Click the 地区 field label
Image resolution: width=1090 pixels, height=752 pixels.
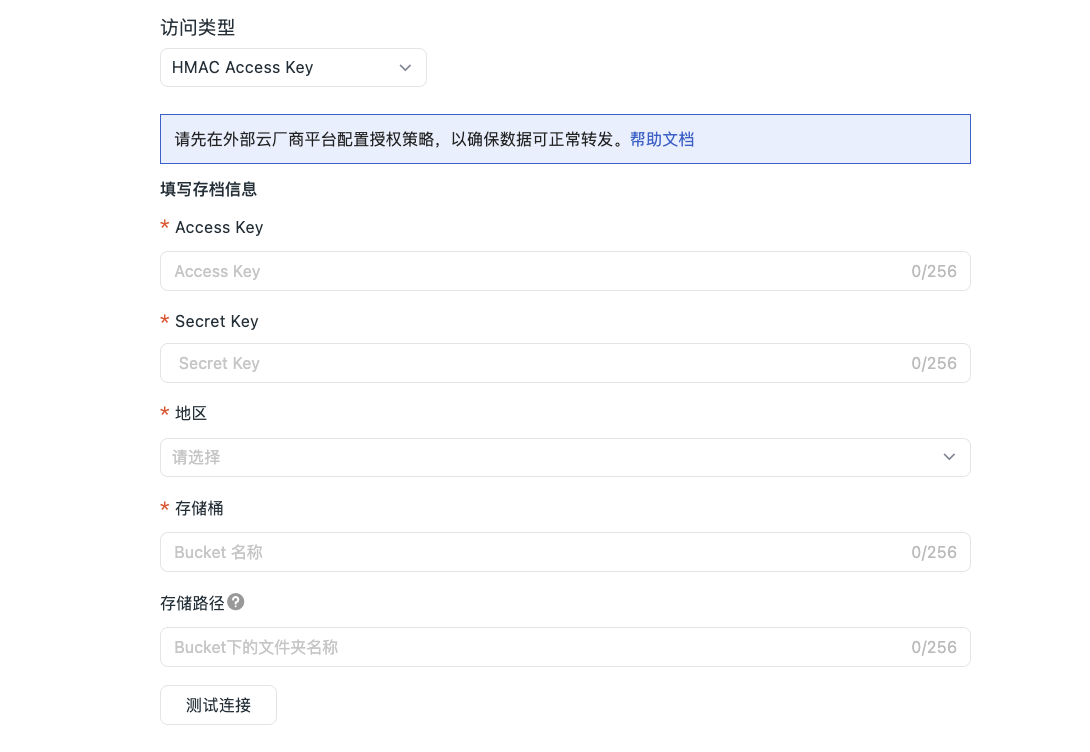191,413
